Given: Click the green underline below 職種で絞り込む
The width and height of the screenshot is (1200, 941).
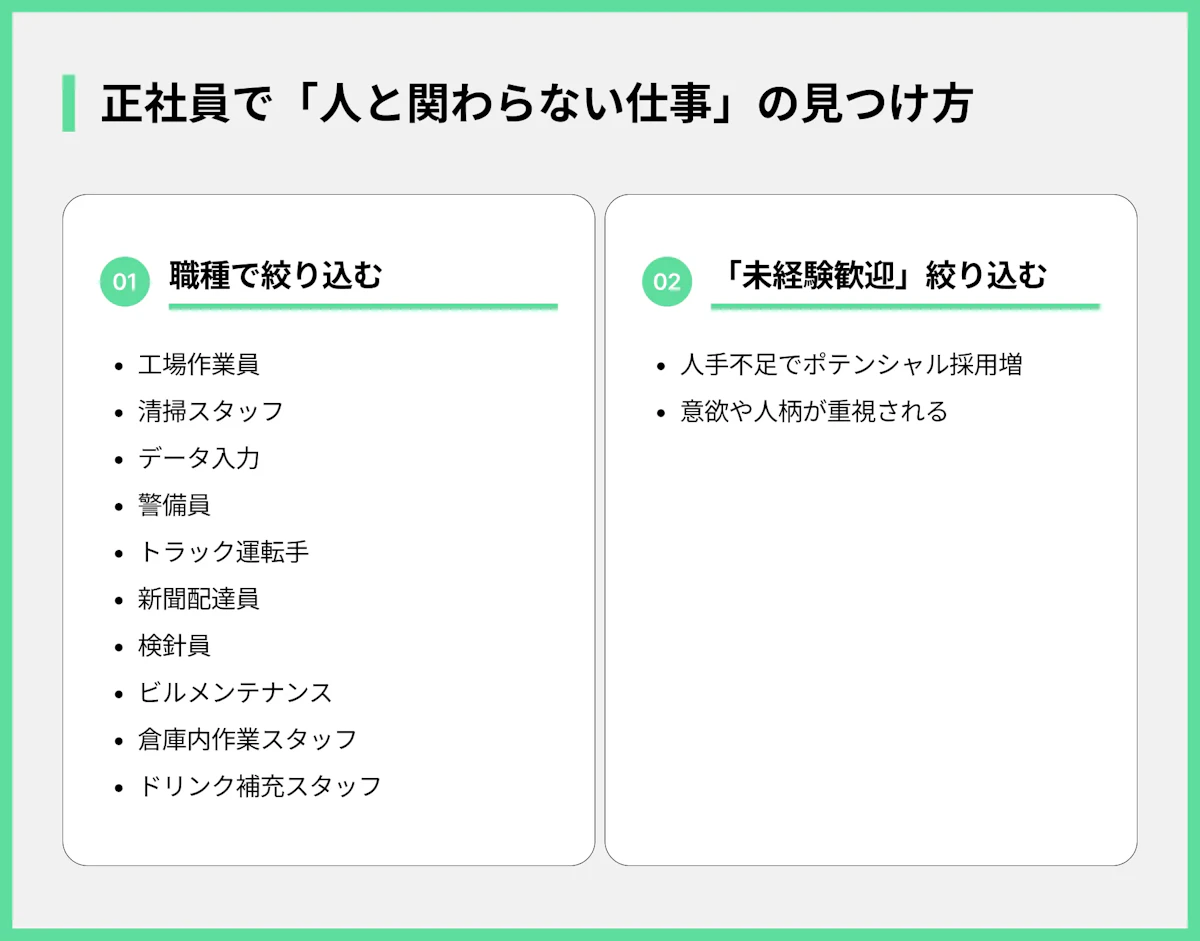Looking at the screenshot, I should pos(363,306).
